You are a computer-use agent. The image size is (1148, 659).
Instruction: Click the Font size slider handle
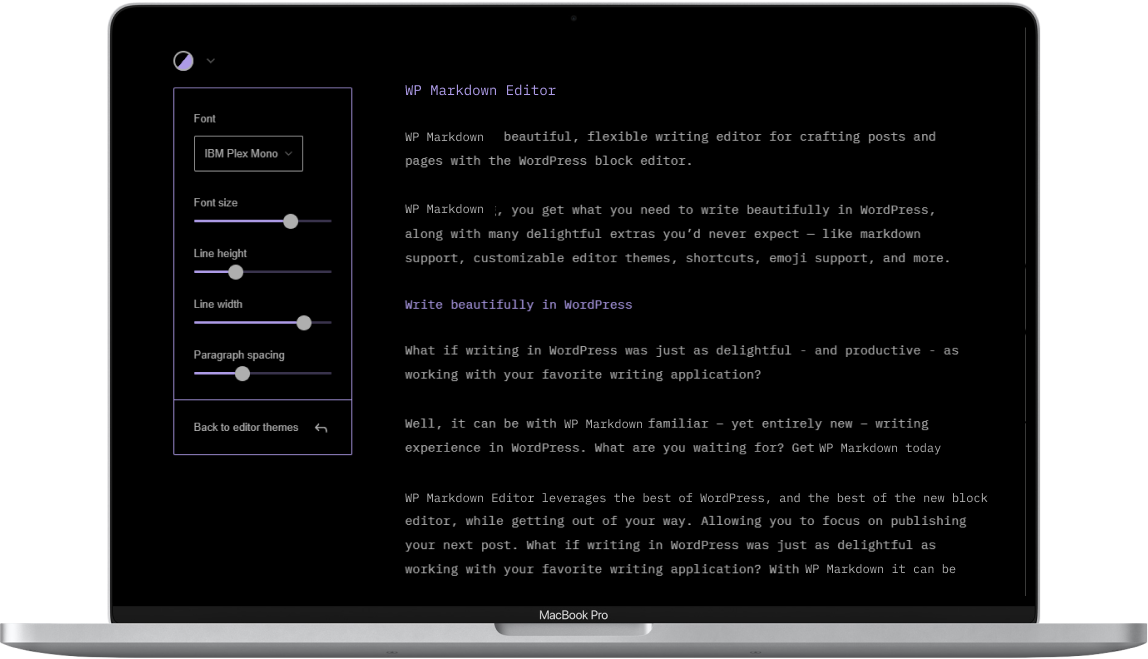(x=291, y=221)
